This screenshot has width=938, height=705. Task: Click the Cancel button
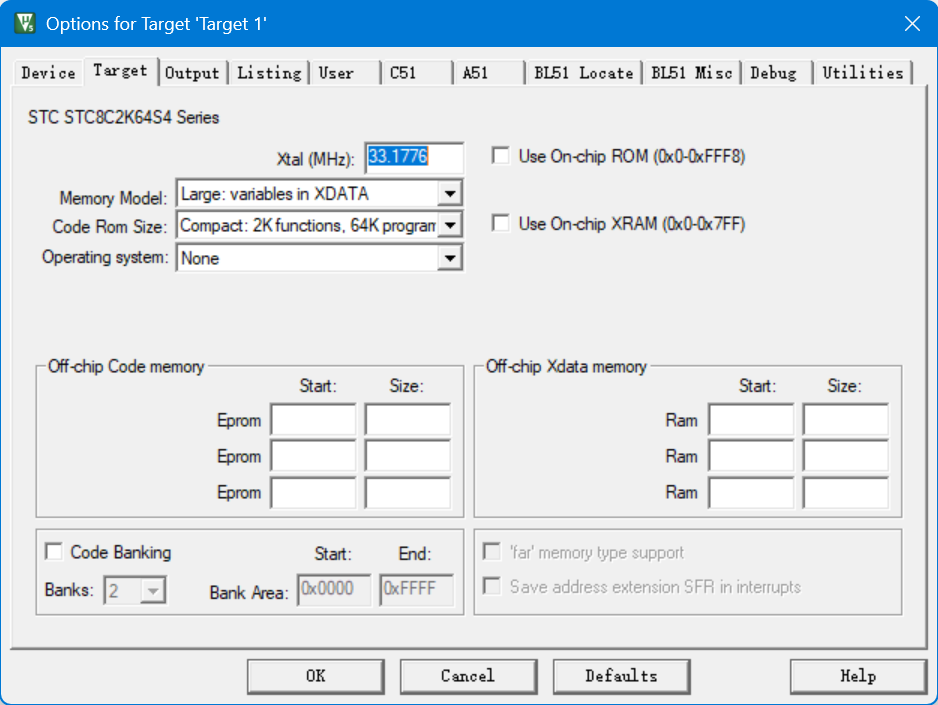[x=468, y=676]
